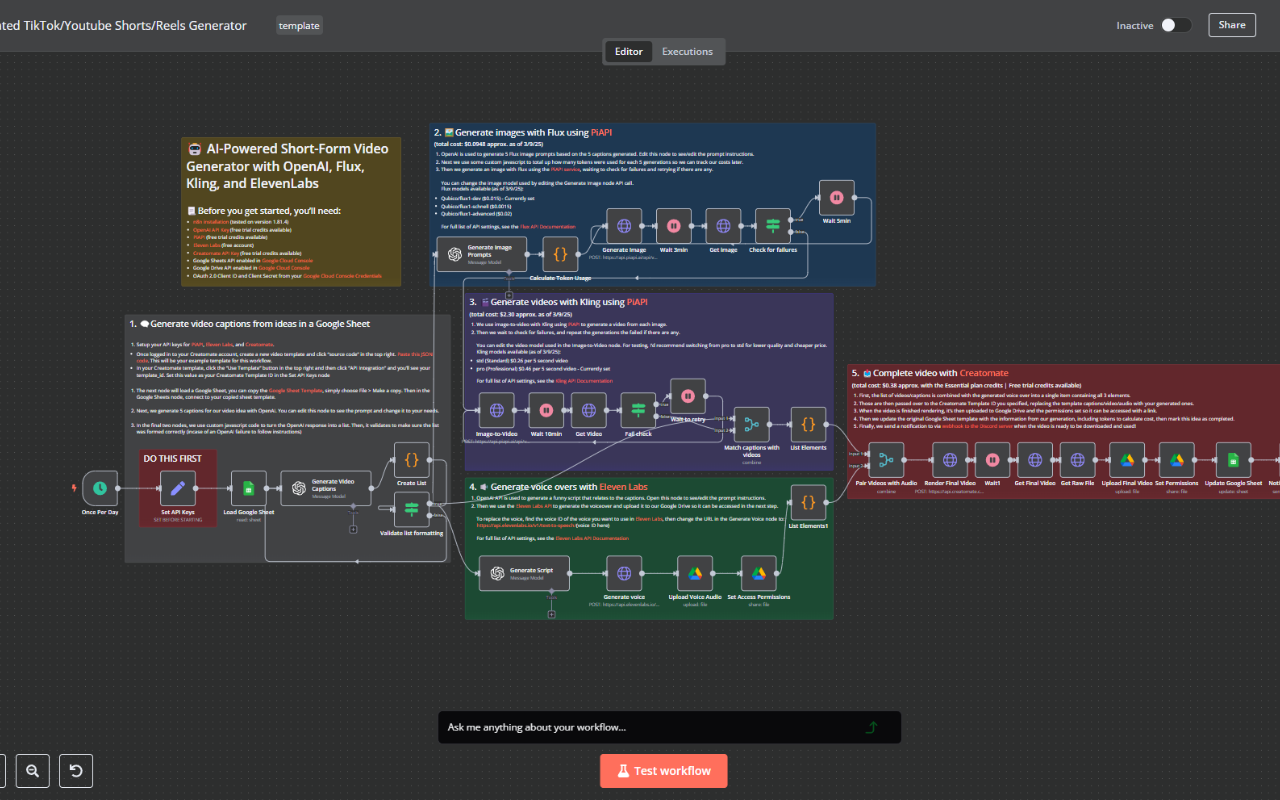1280x800 pixels.
Task: Select the Once Per Day schedule trigger node
Action: click(100, 488)
